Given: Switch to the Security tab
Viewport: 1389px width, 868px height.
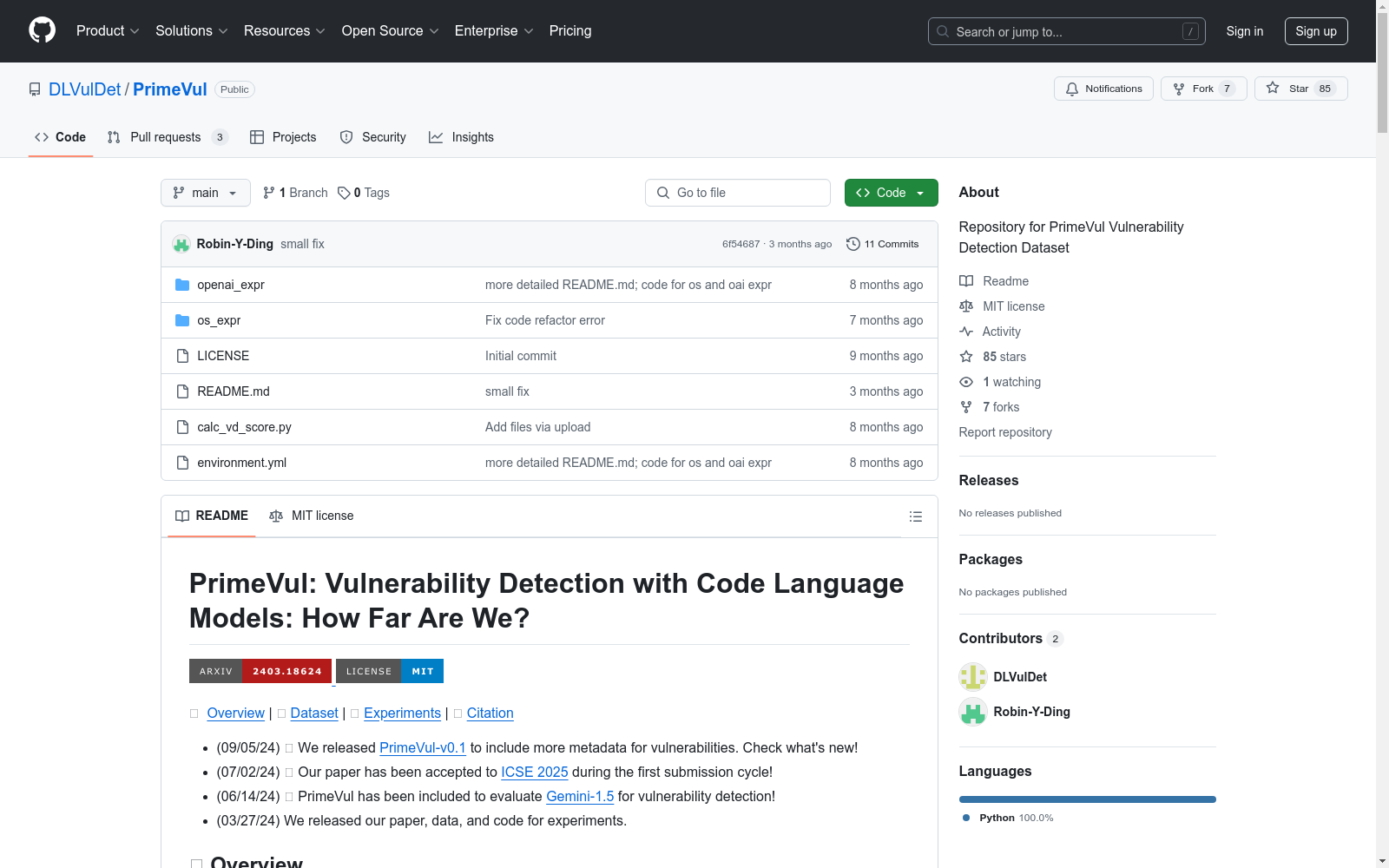Looking at the screenshot, I should click(x=373, y=137).
